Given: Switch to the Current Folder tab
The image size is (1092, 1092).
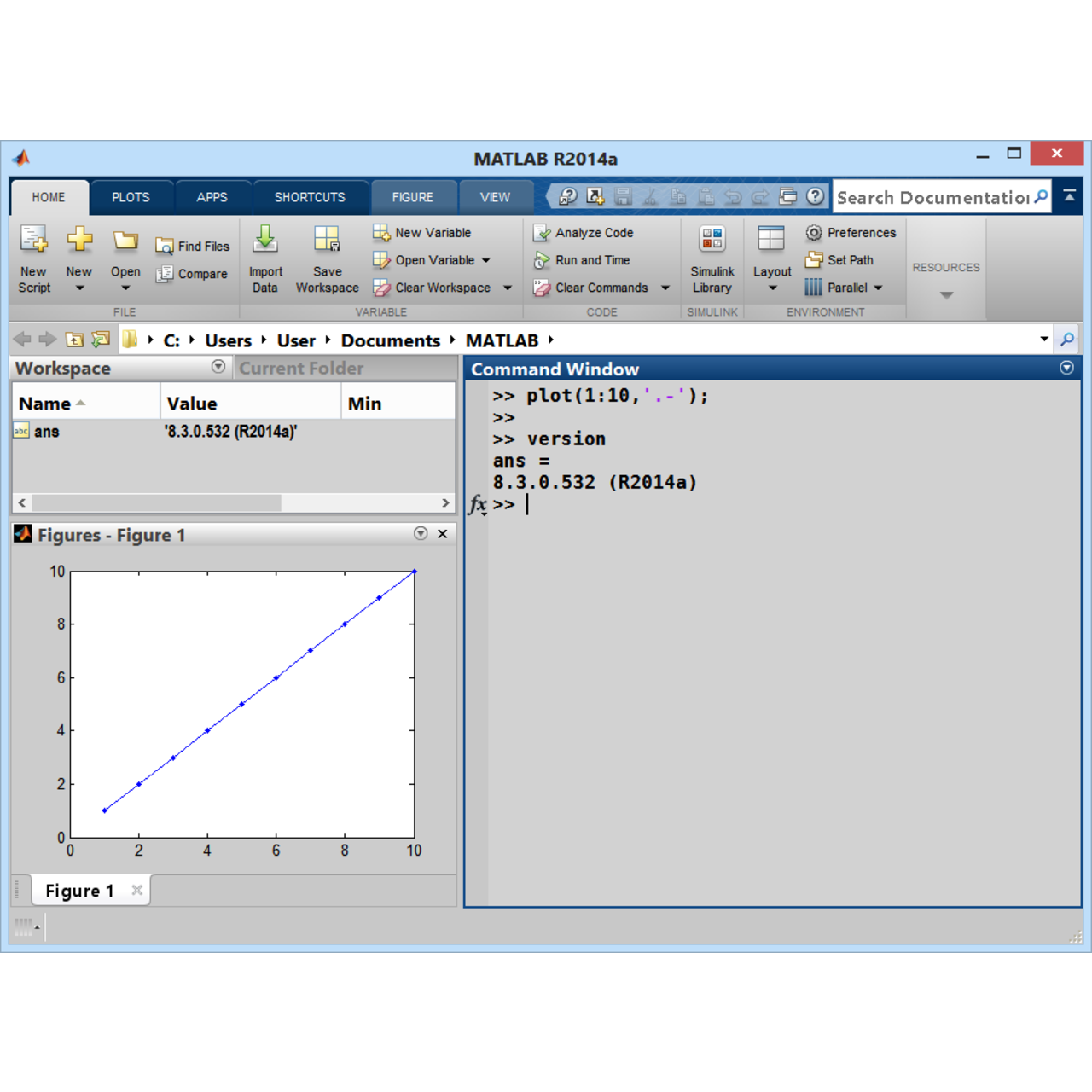Looking at the screenshot, I should point(301,369).
